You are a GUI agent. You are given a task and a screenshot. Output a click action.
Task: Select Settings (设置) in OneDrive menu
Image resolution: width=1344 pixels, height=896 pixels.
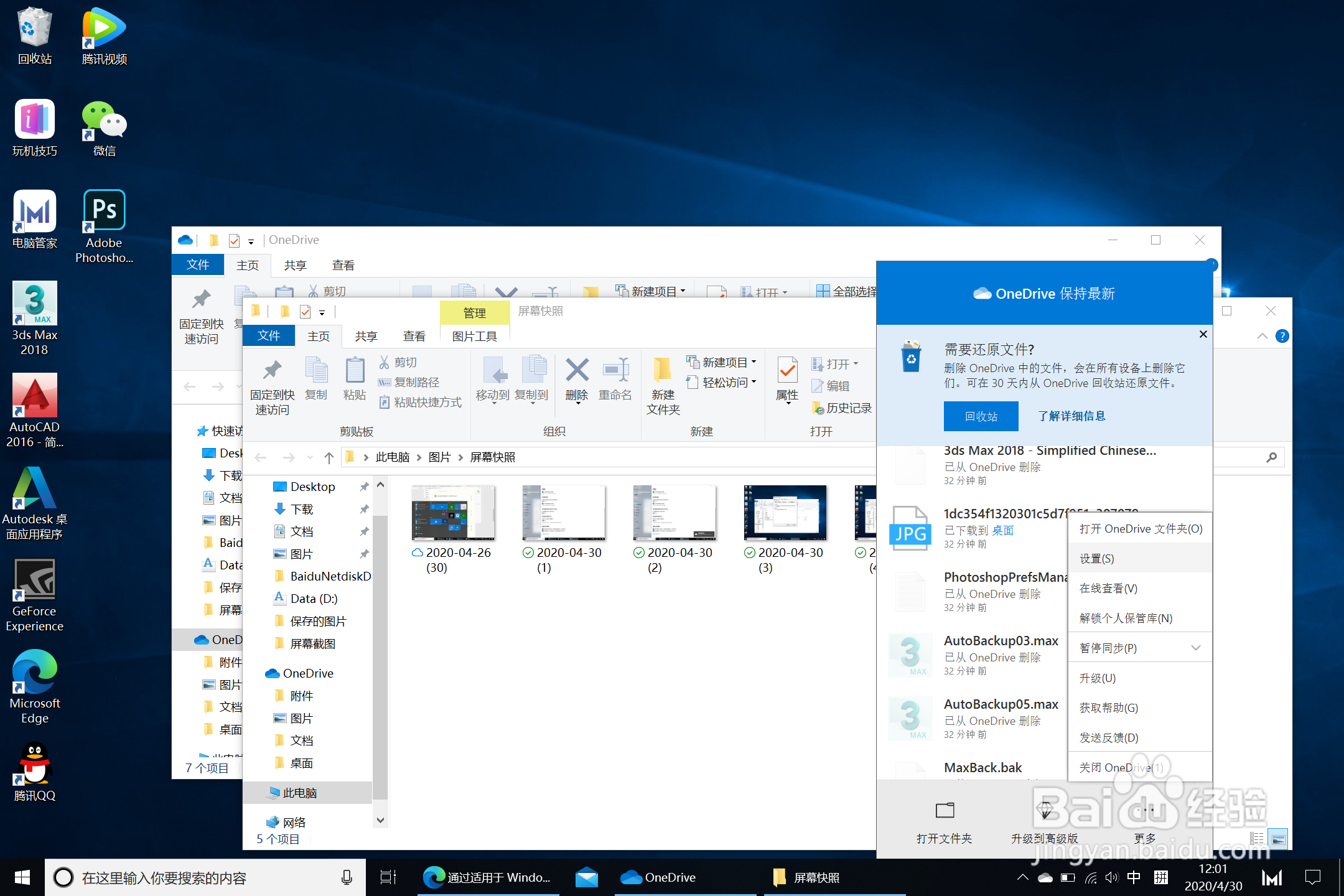point(1140,558)
